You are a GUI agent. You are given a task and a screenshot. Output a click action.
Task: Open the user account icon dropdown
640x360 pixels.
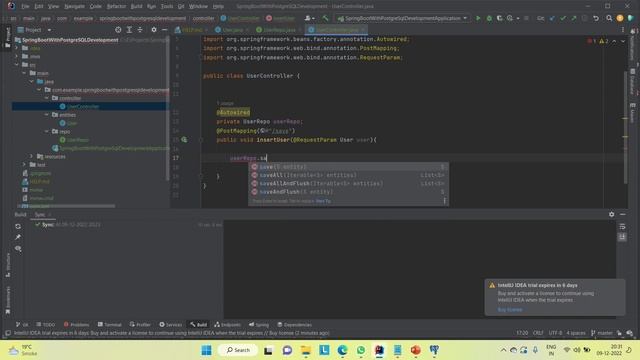[309, 18]
